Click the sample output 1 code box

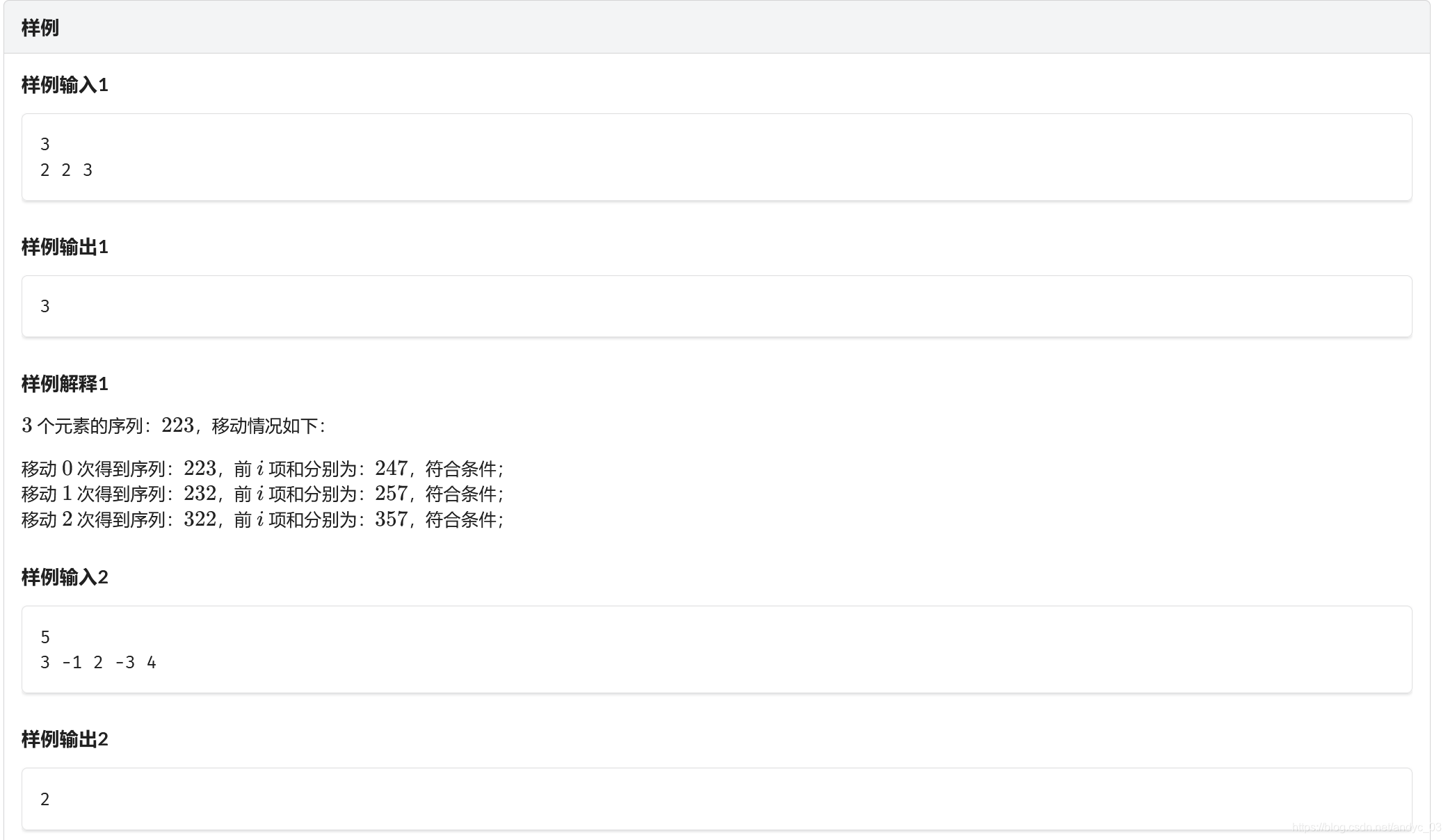(x=716, y=307)
